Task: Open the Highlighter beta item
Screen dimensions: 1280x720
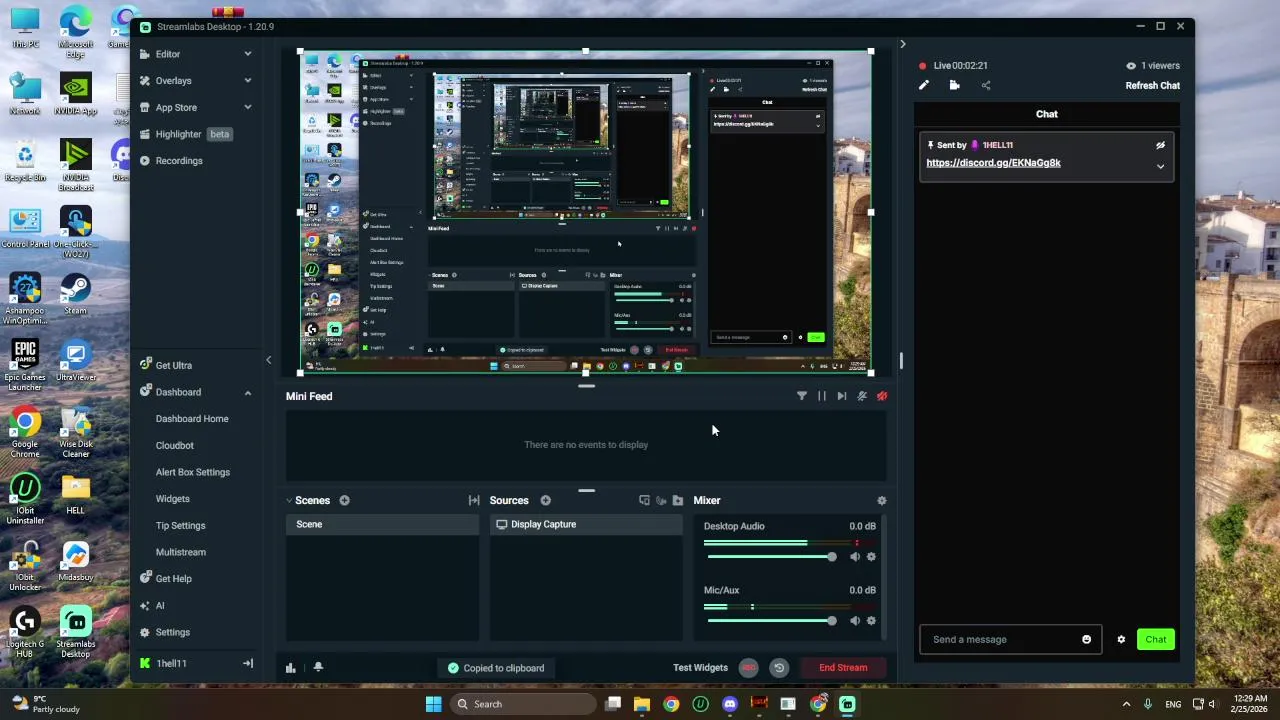Action: click(185, 134)
